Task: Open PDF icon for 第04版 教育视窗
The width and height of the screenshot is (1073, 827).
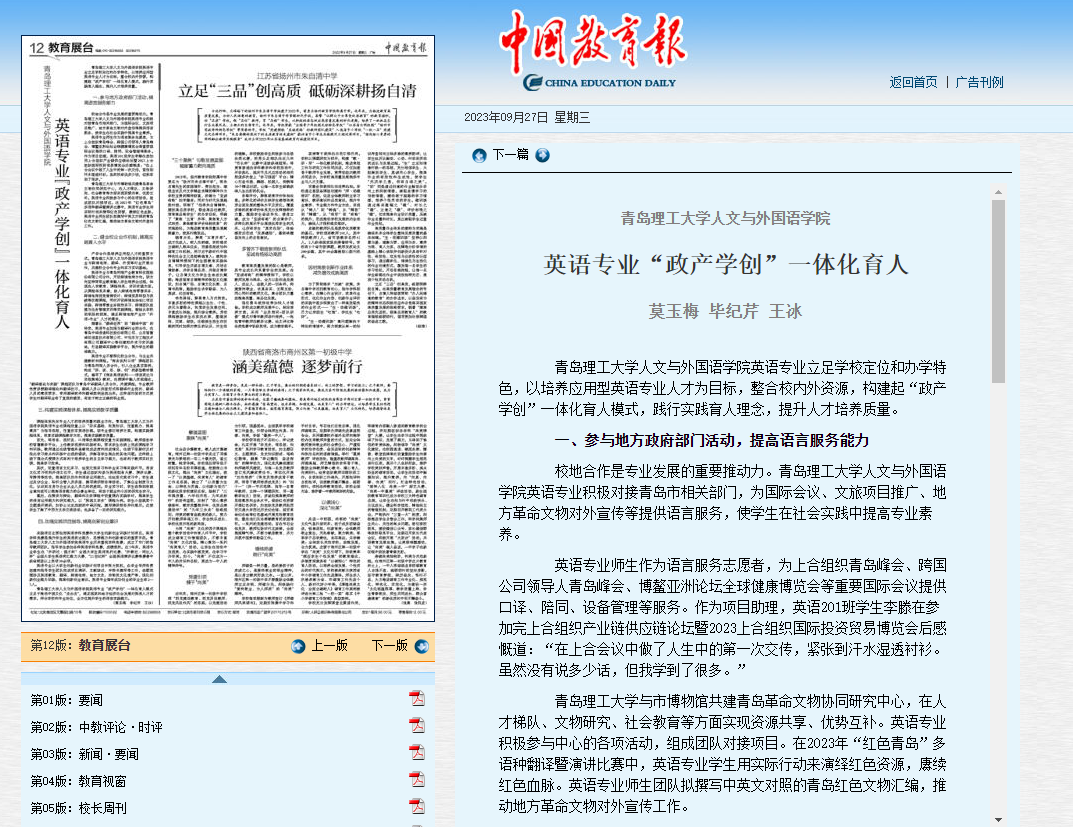Action: tap(416, 780)
